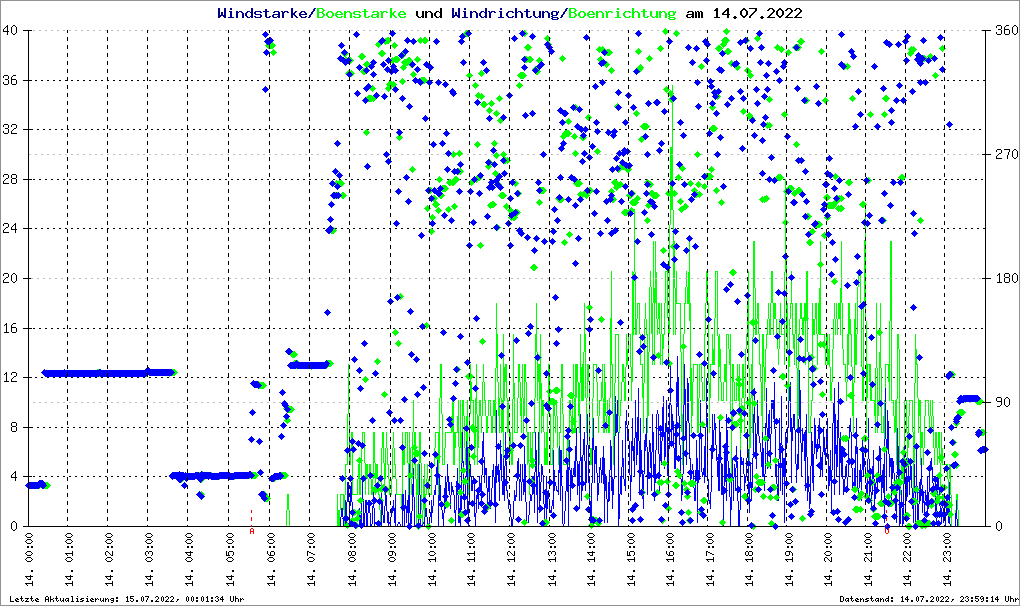Select the "Letzte Aktualisierung: 15.07.2022" footer text
1020x606 pixels.
(91, 599)
